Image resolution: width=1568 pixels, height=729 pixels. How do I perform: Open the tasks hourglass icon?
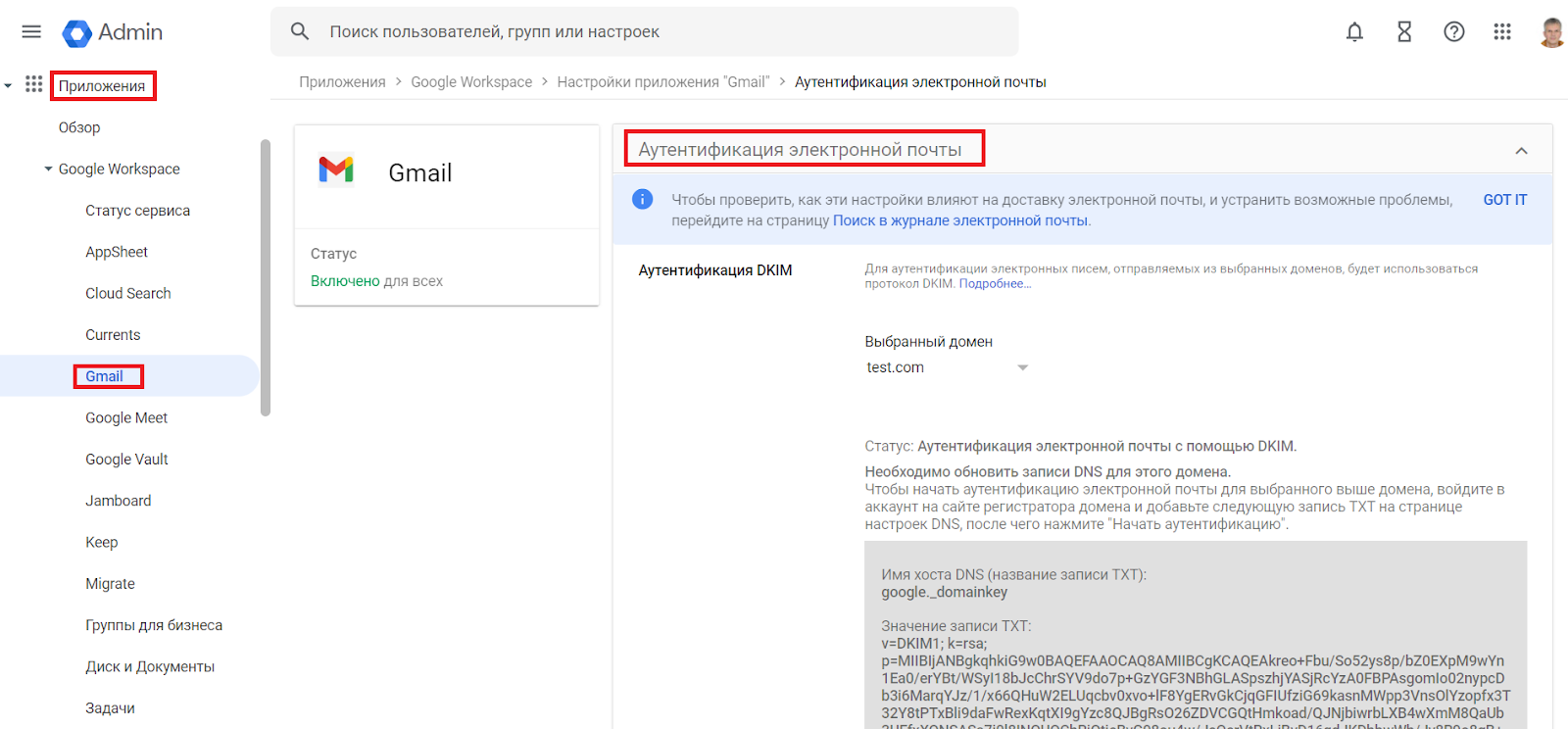[1404, 31]
